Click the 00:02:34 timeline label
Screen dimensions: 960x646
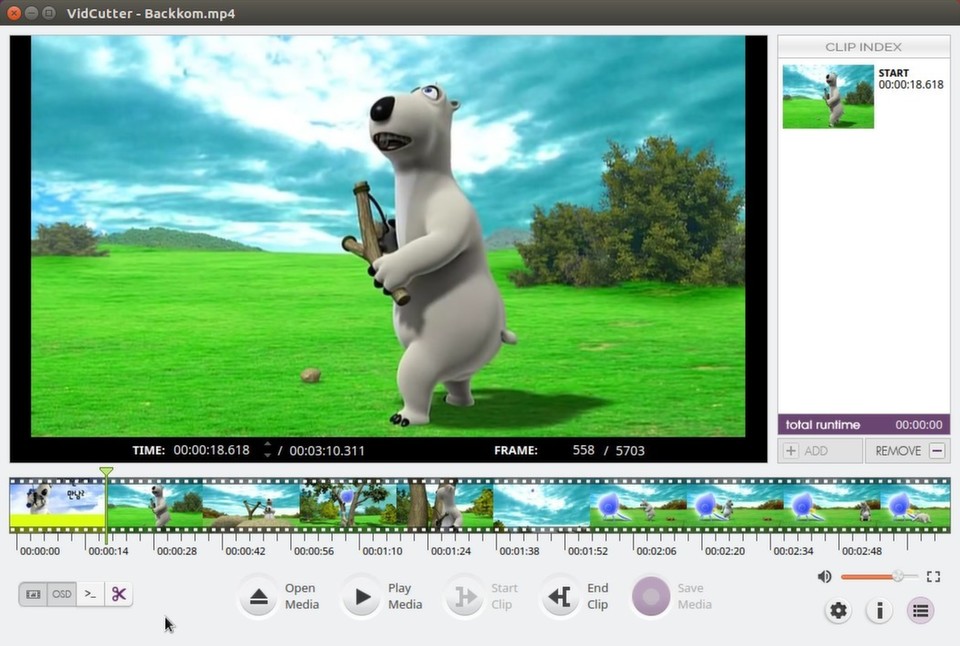[x=793, y=551]
